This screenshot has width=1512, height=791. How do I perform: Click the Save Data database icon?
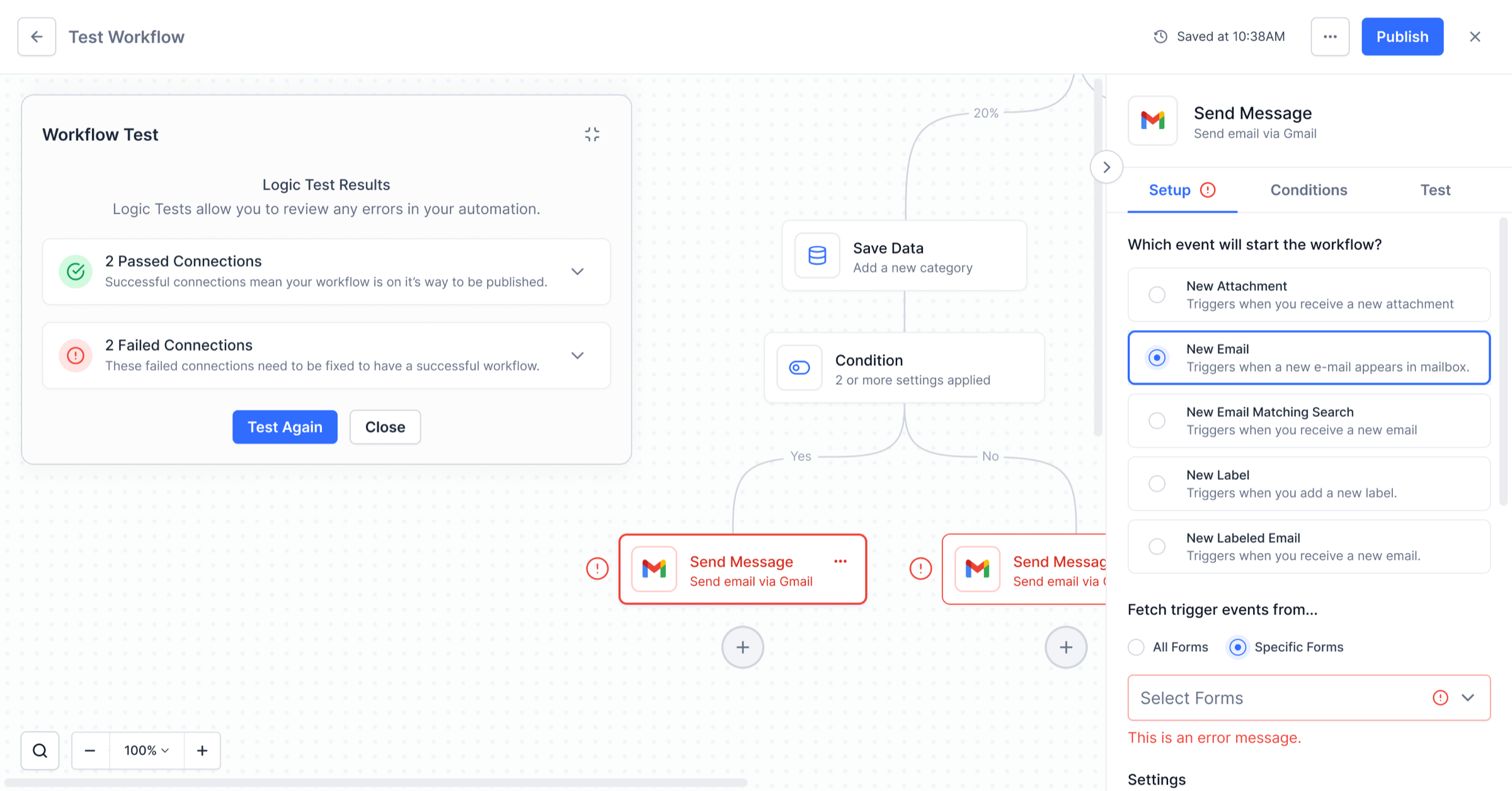coord(817,255)
